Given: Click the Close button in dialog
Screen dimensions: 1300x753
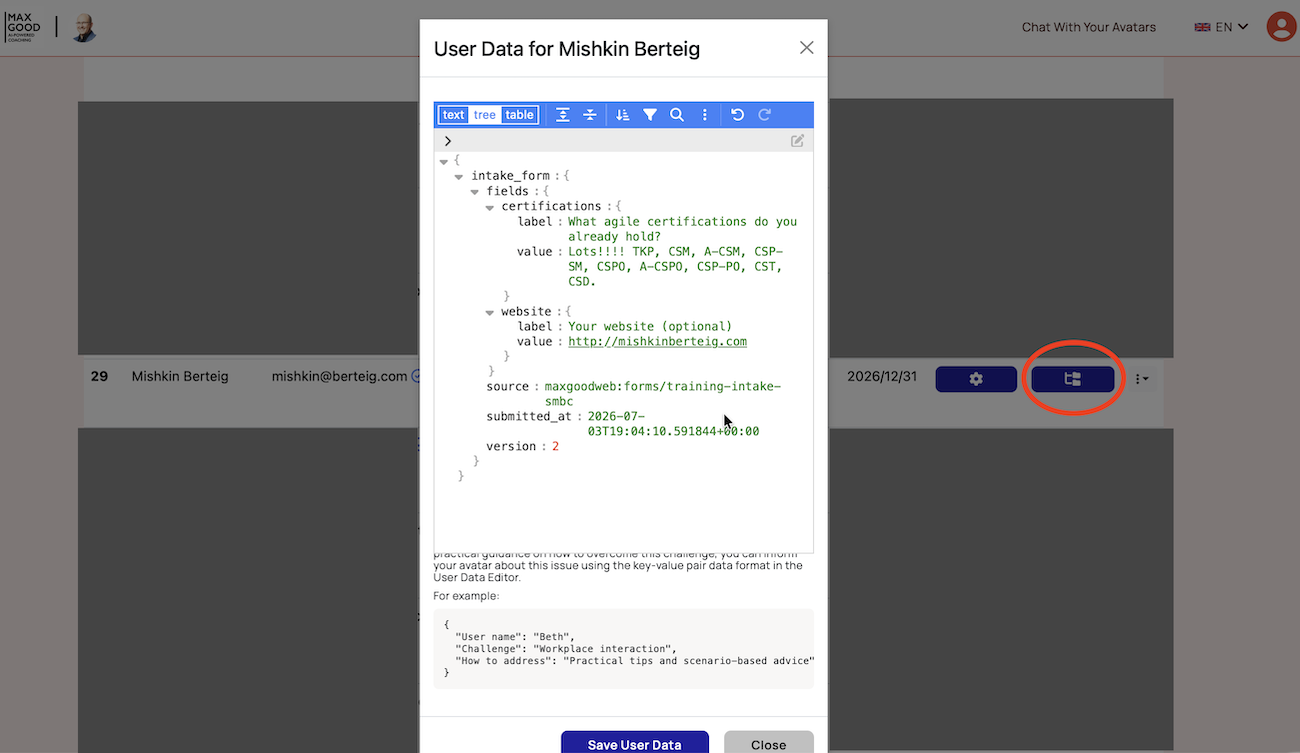Looking at the screenshot, I should point(769,744).
